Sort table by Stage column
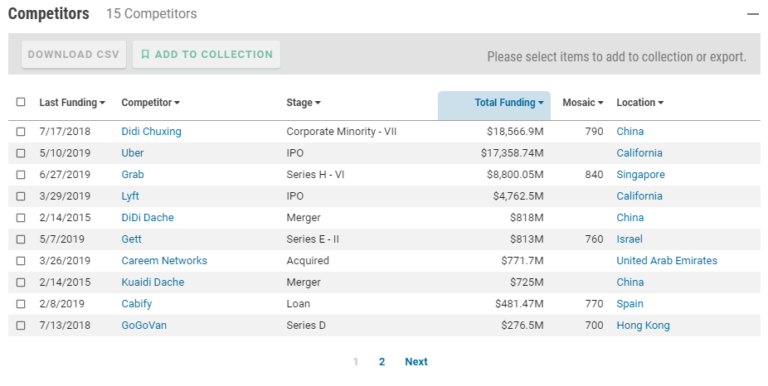Image resolution: width=768 pixels, height=386 pixels. click(x=303, y=102)
